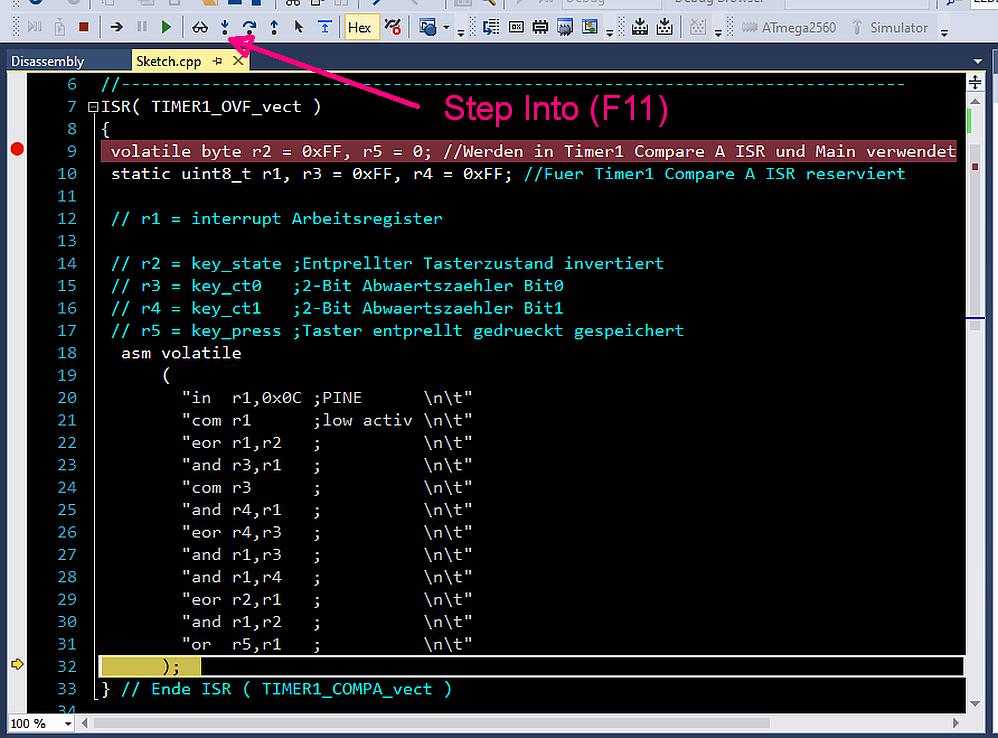
Task: Click the Step Into icon
Action: (x=225, y=27)
